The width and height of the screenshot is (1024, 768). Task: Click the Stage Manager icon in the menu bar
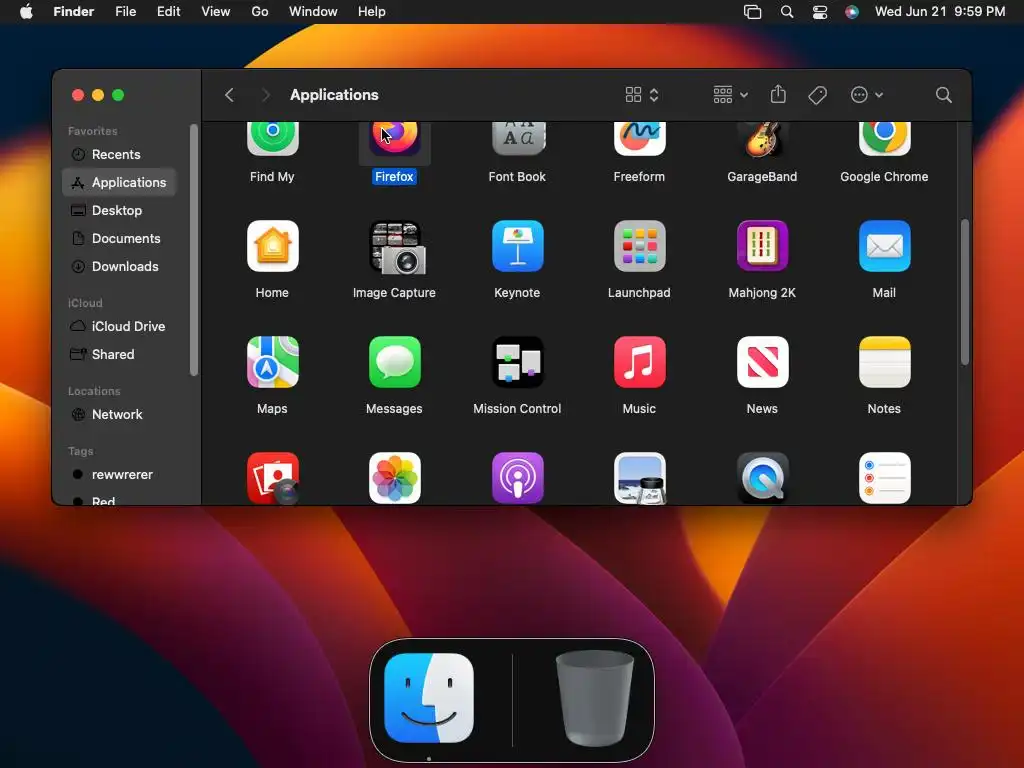752,12
